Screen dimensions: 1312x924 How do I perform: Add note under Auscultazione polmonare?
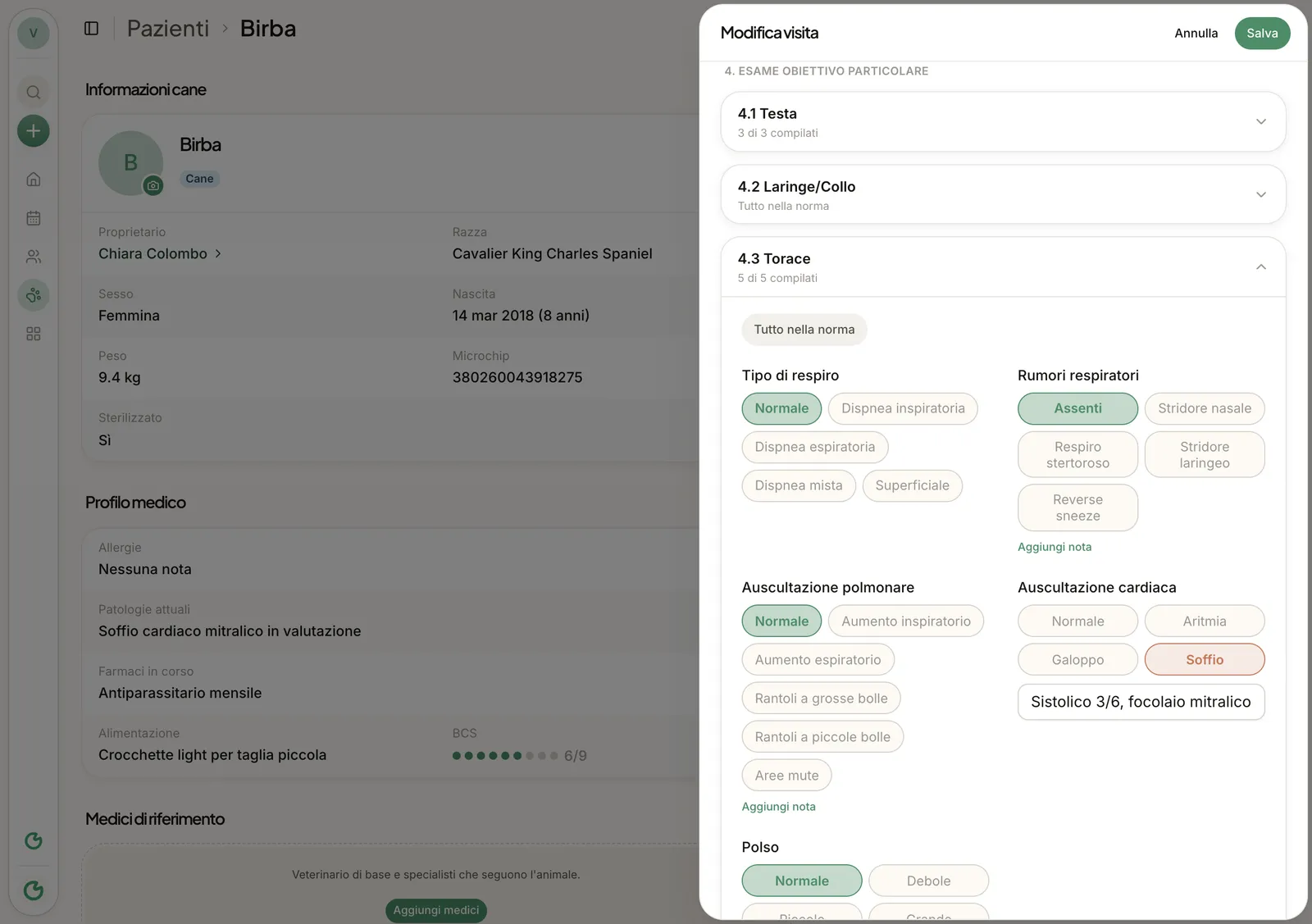point(778,807)
